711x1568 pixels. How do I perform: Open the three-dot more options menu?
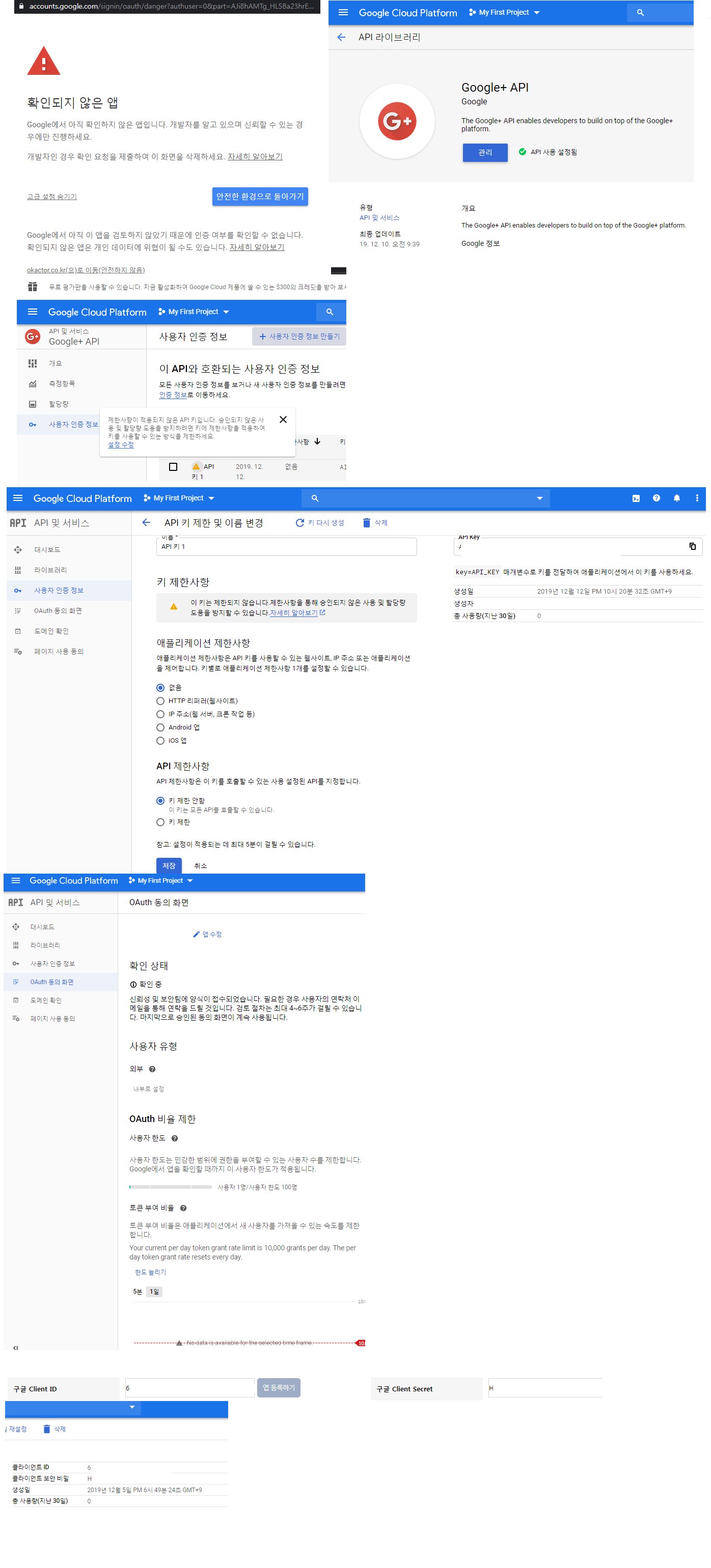click(x=697, y=498)
